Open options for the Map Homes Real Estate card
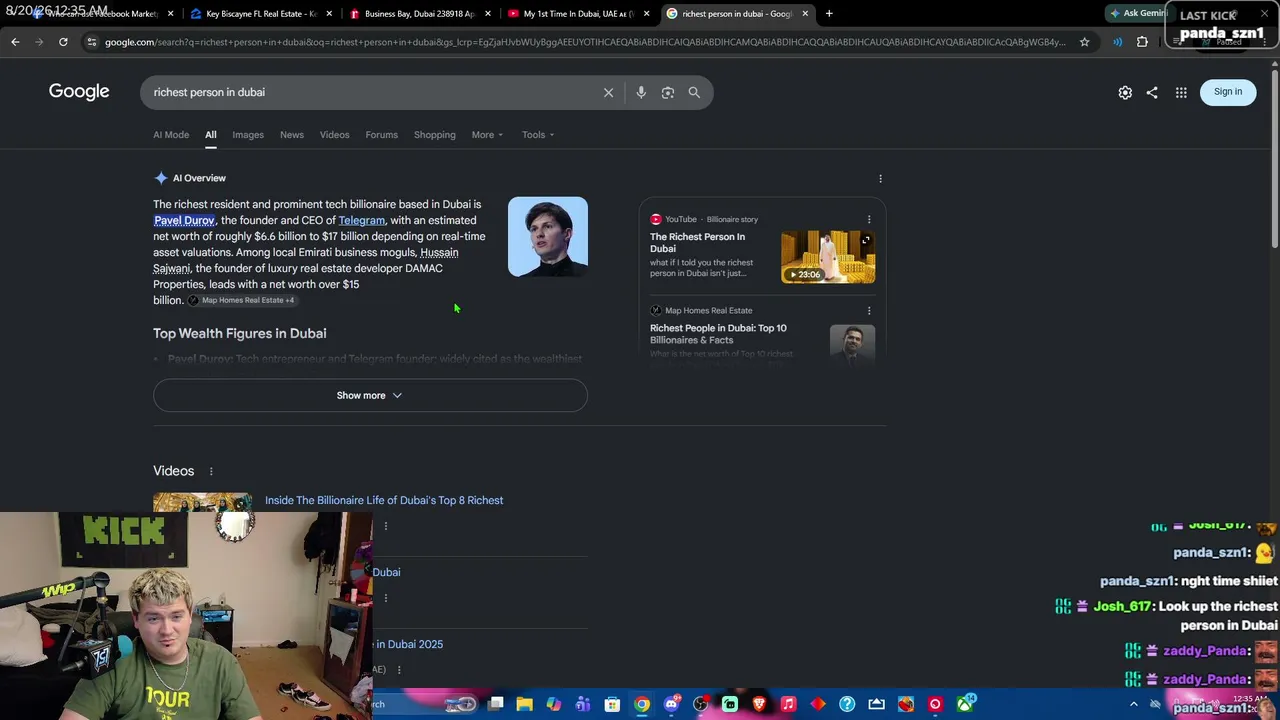 869,310
